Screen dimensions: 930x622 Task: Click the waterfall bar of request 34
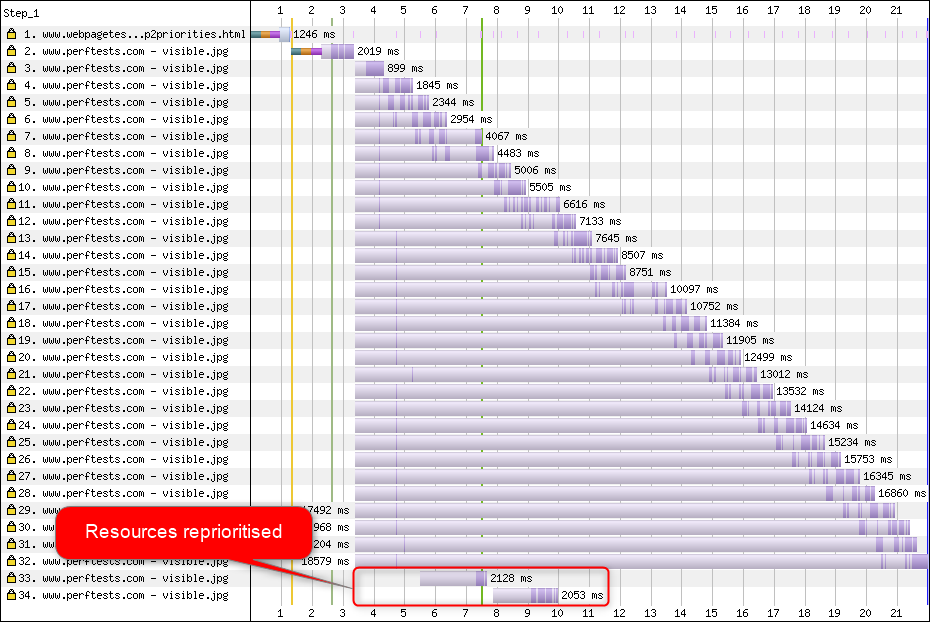525,595
